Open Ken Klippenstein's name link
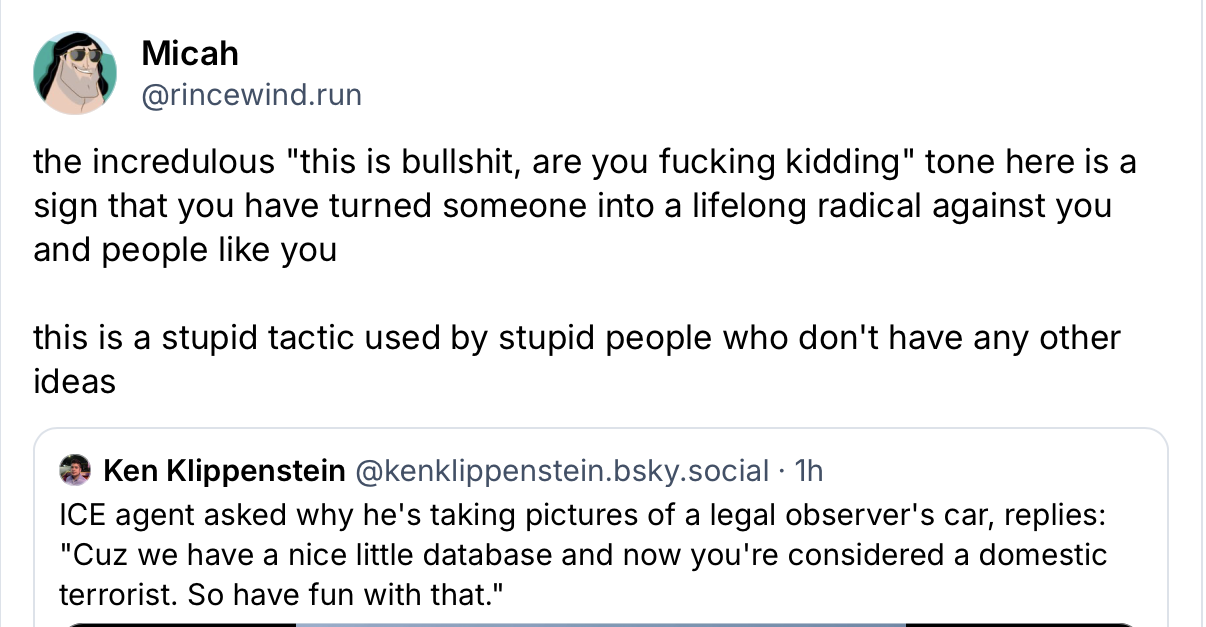 click(x=224, y=470)
